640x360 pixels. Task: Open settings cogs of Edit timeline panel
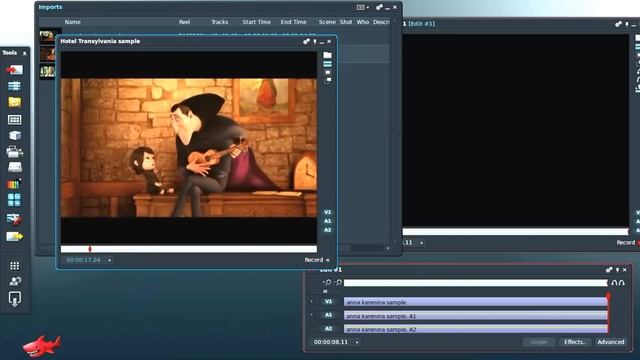[609, 270]
